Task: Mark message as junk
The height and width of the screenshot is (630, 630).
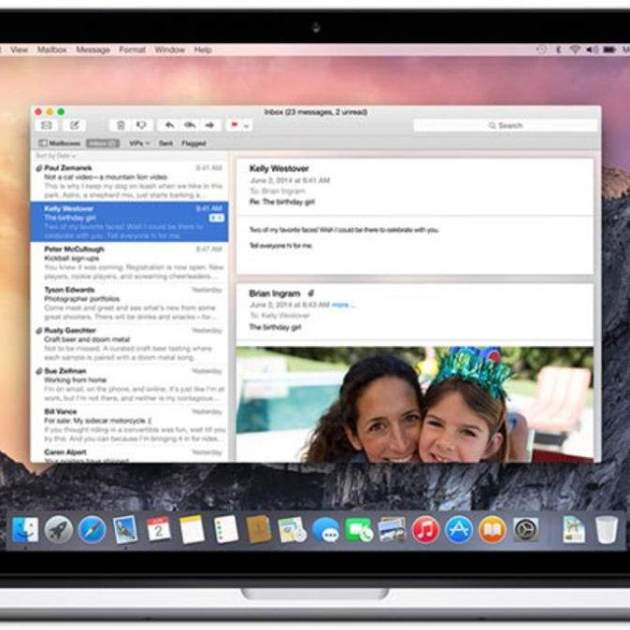Action: 142,125
